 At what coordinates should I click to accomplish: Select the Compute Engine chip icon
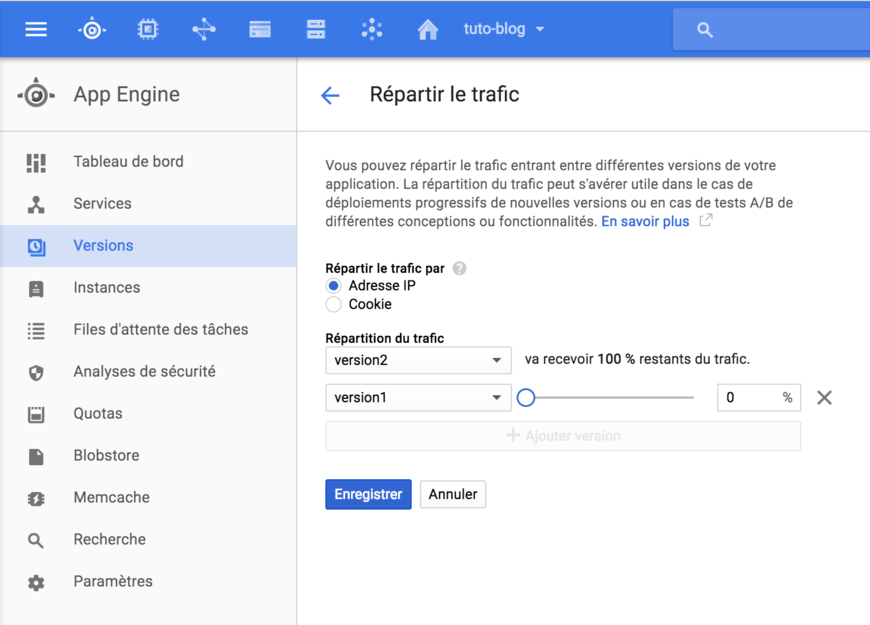click(148, 29)
